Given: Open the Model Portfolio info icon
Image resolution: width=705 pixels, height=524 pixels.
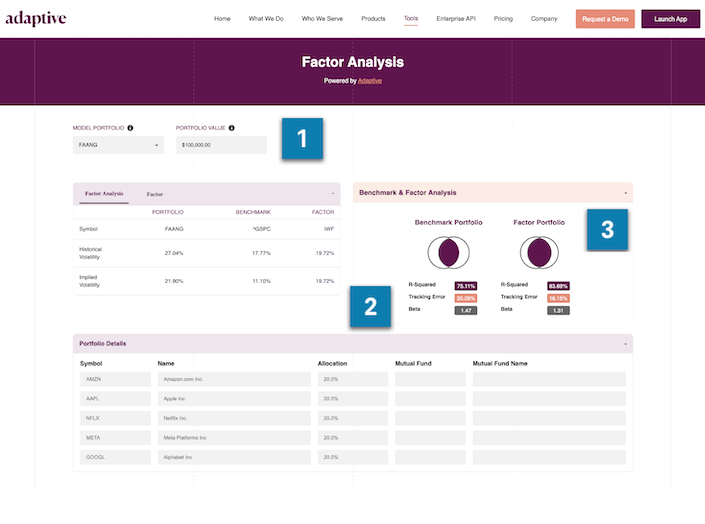Looking at the screenshot, I should point(130,128).
